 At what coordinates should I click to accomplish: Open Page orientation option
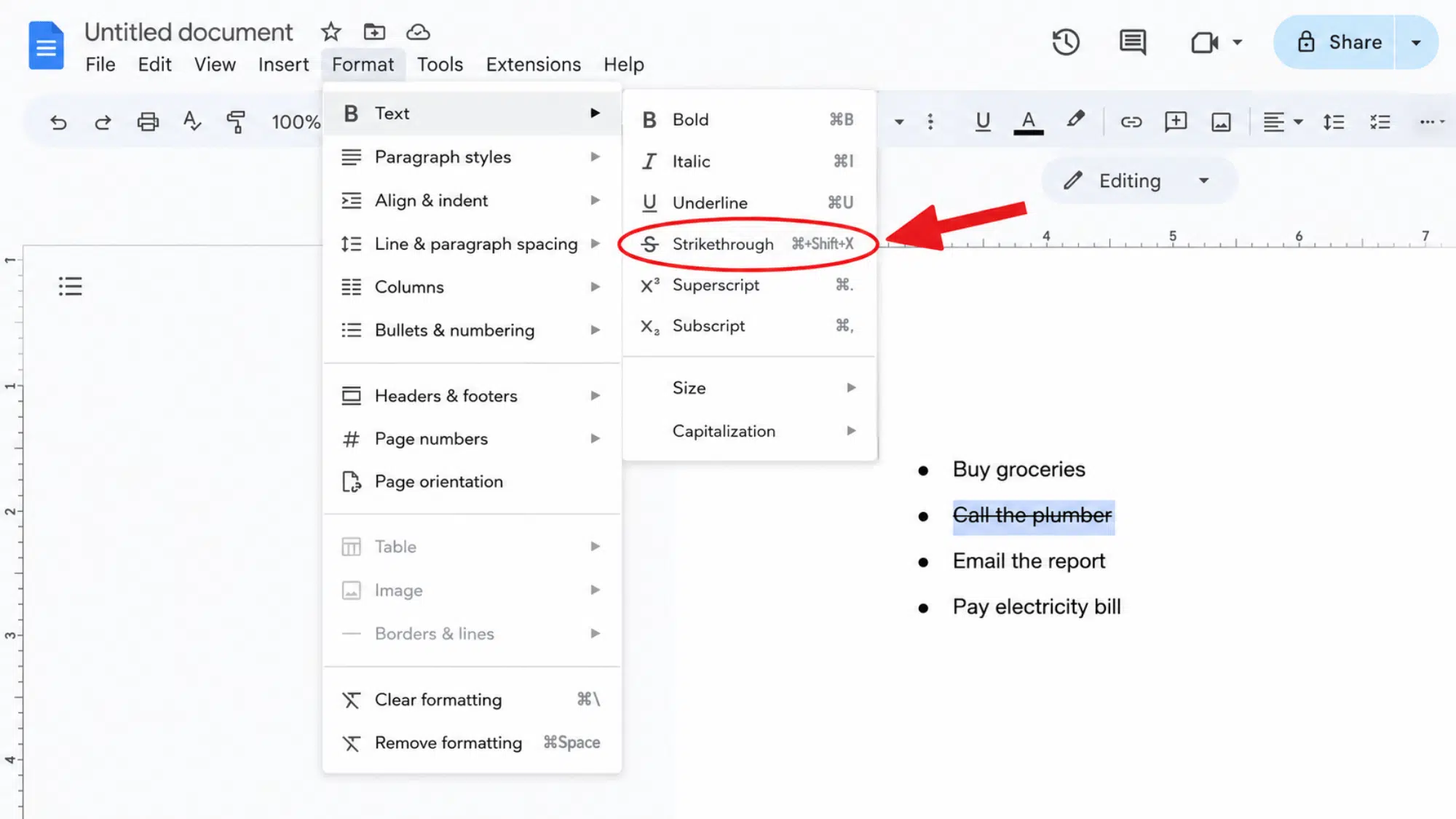[472, 481]
